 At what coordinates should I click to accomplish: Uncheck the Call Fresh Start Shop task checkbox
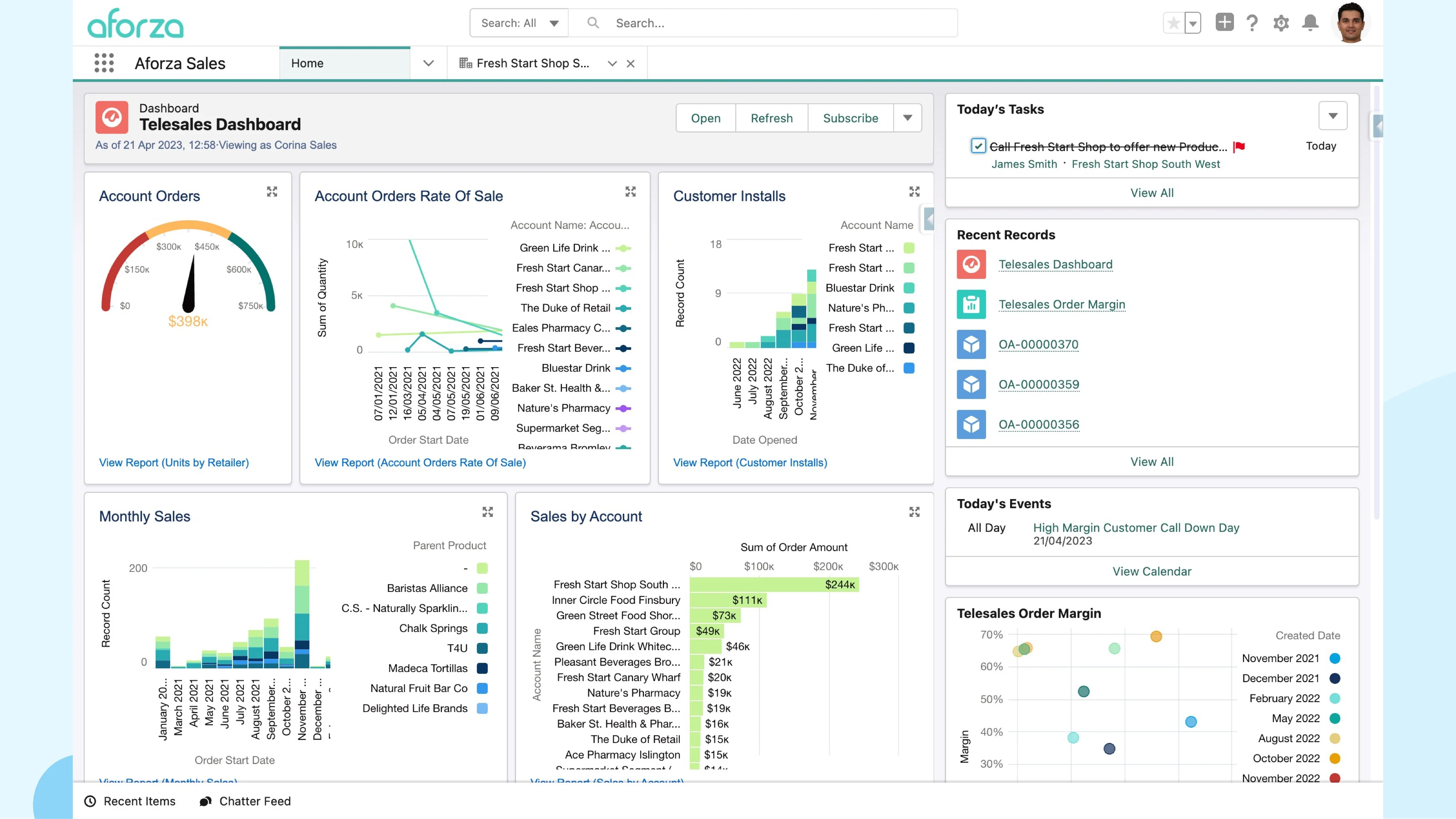point(978,146)
